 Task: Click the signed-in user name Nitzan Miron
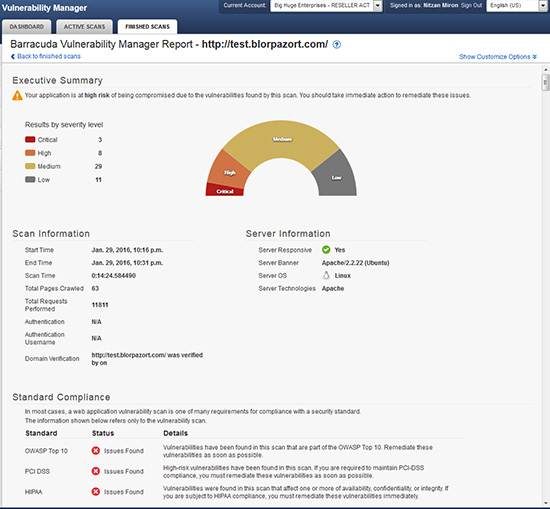pos(441,6)
